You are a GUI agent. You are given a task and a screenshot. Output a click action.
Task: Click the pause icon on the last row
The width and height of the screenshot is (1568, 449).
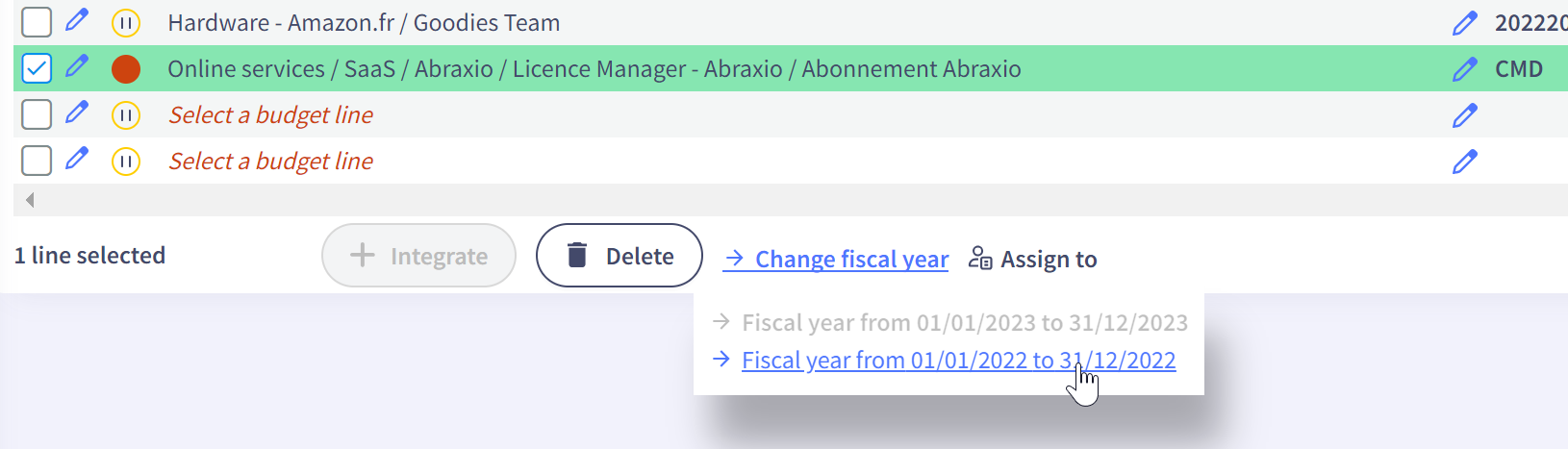(x=126, y=162)
